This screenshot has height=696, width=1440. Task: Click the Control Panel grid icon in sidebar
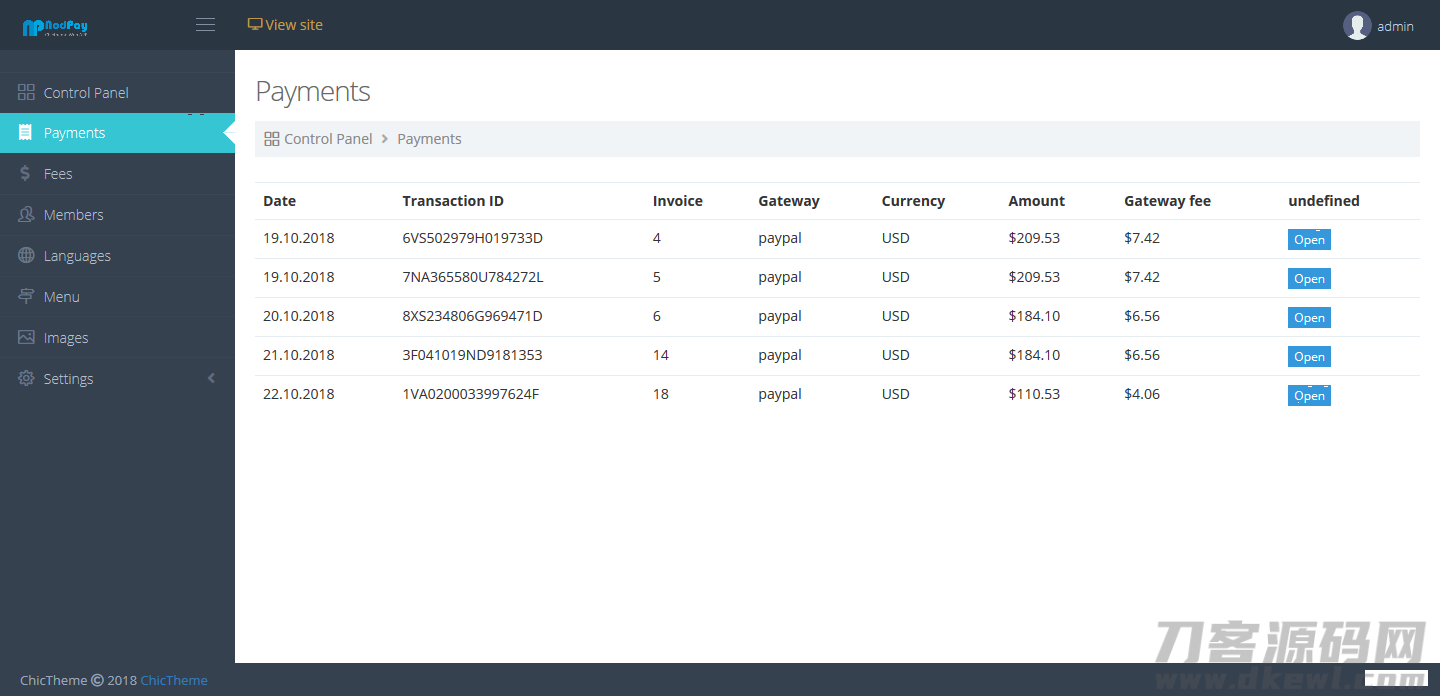coord(26,92)
